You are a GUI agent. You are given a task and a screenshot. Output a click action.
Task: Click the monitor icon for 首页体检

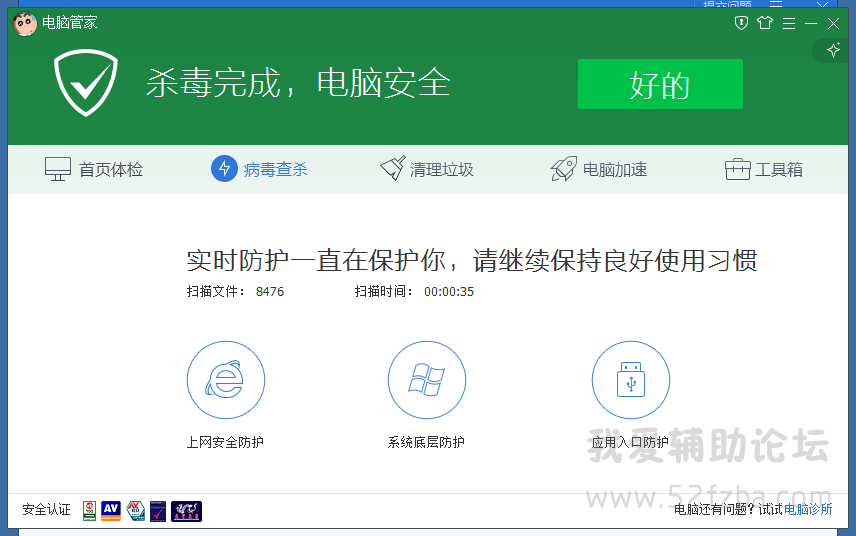point(58,169)
